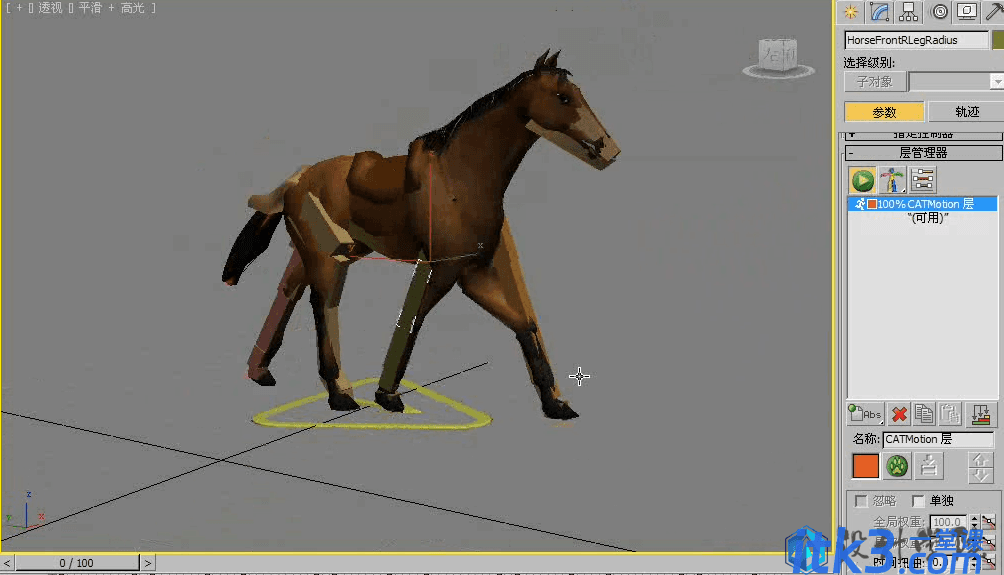
Task: Edit the CATMotion 层 name field
Action: tap(938, 439)
